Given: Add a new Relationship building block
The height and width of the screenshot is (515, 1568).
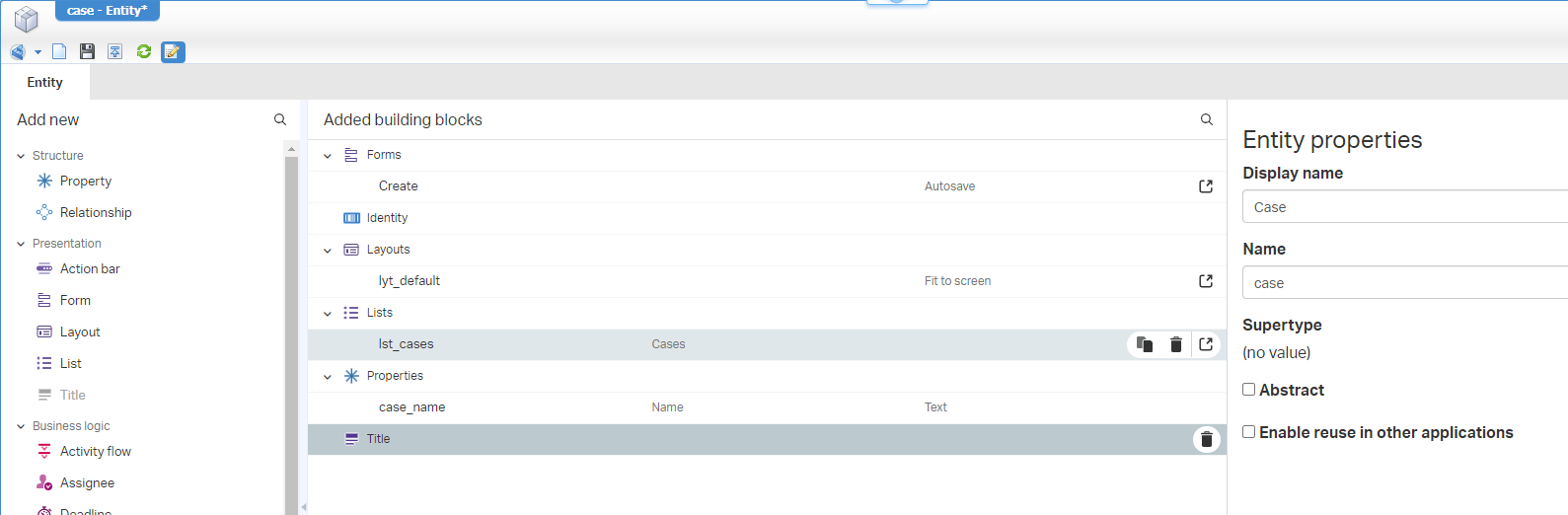Looking at the screenshot, I should pyautogui.click(x=95, y=213).
